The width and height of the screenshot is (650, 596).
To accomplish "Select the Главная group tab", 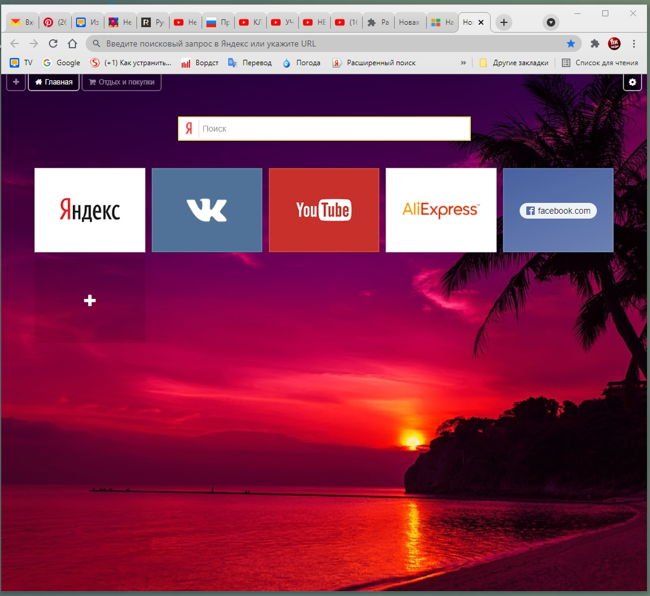I will [x=53, y=82].
